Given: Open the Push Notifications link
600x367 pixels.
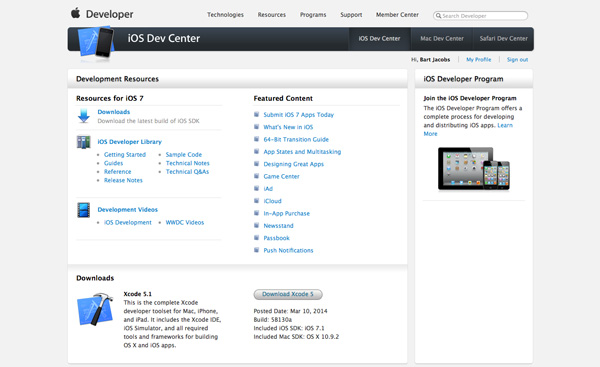Looking at the screenshot, I should click(288, 250).
